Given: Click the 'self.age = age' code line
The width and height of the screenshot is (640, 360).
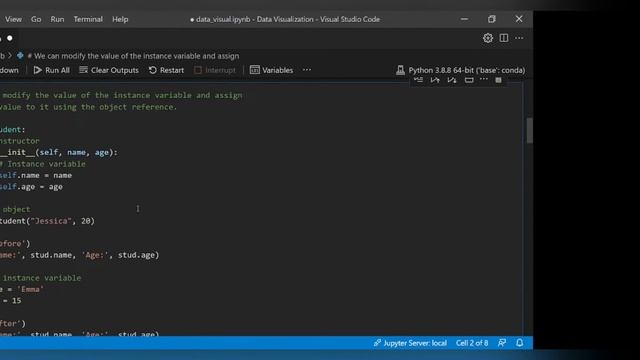Looking at the screenshot, I should 31,187.
